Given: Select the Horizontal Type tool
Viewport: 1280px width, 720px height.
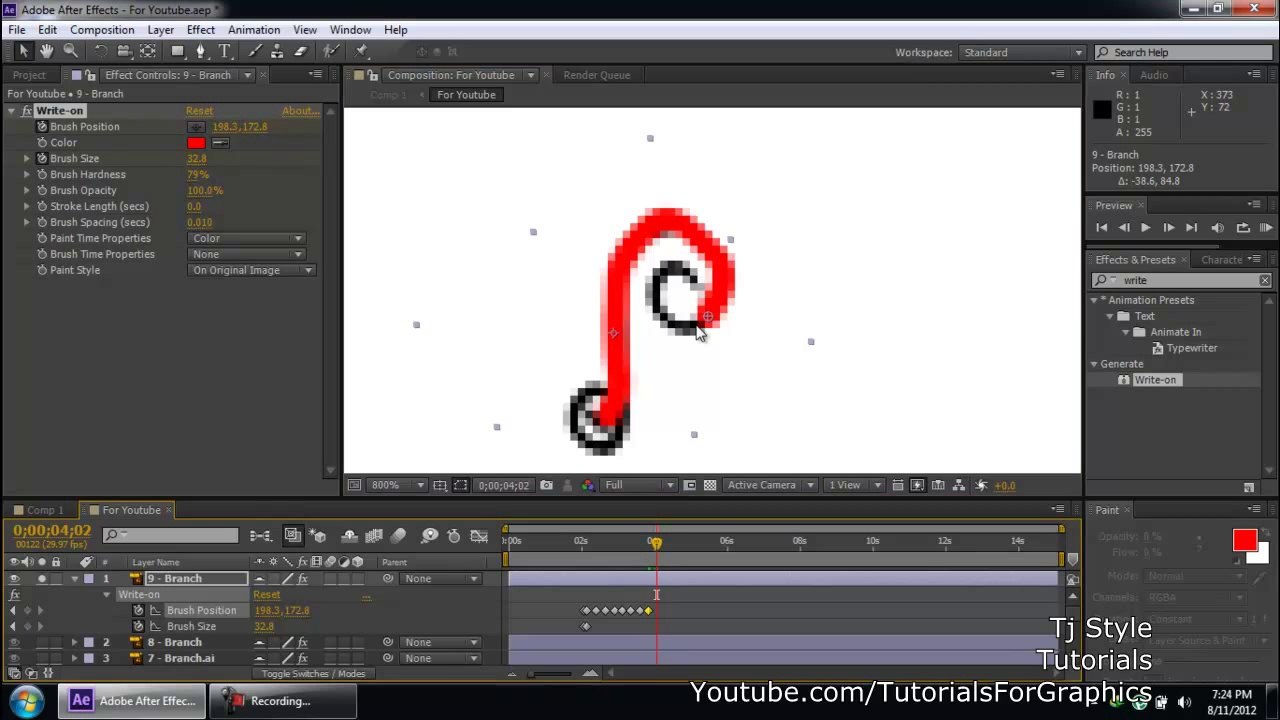Looking at the screenshot, I should point(225,51).
